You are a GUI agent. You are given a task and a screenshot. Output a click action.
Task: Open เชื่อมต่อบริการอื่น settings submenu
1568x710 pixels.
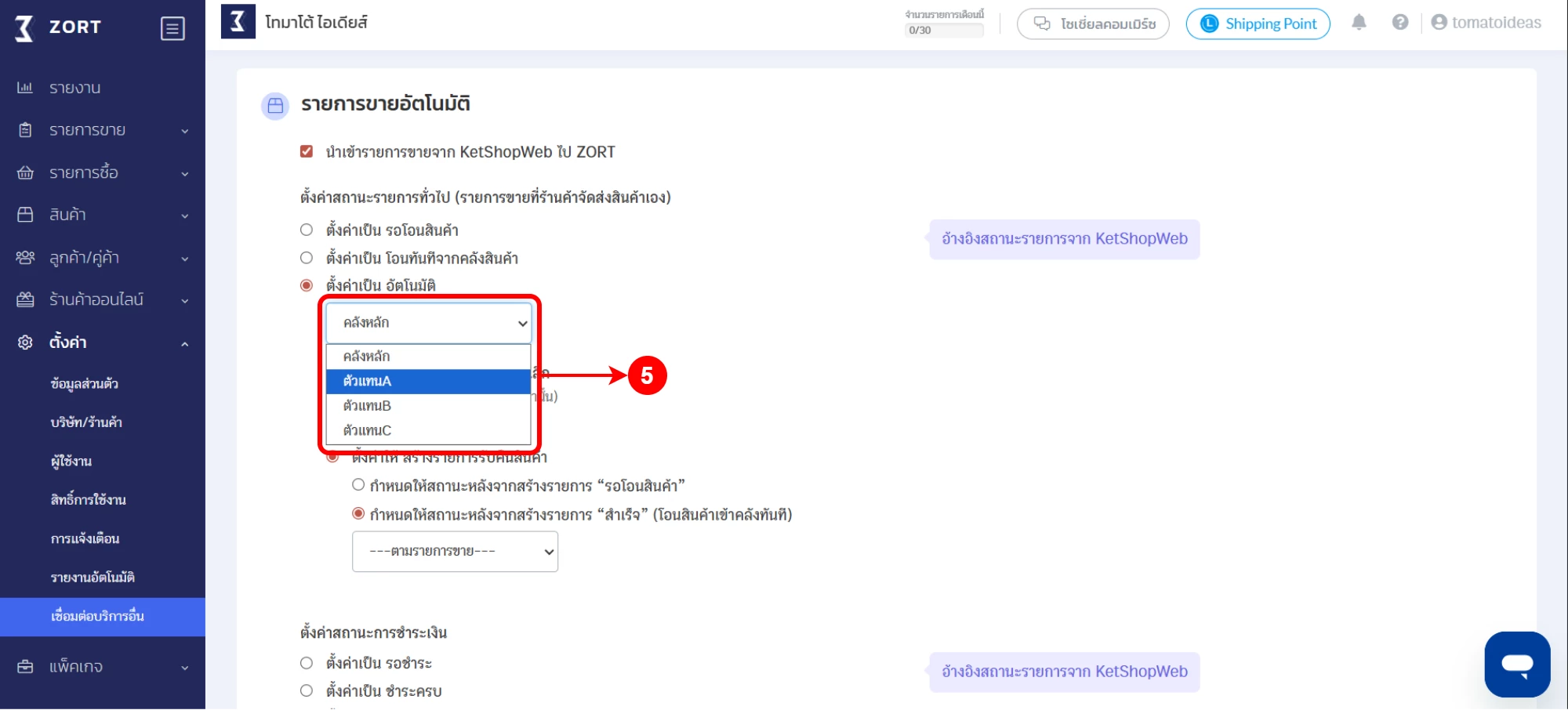click(97, 616)
